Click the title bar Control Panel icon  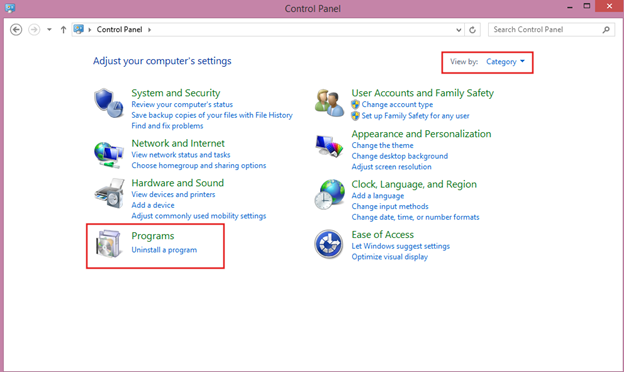click(10, 8)
